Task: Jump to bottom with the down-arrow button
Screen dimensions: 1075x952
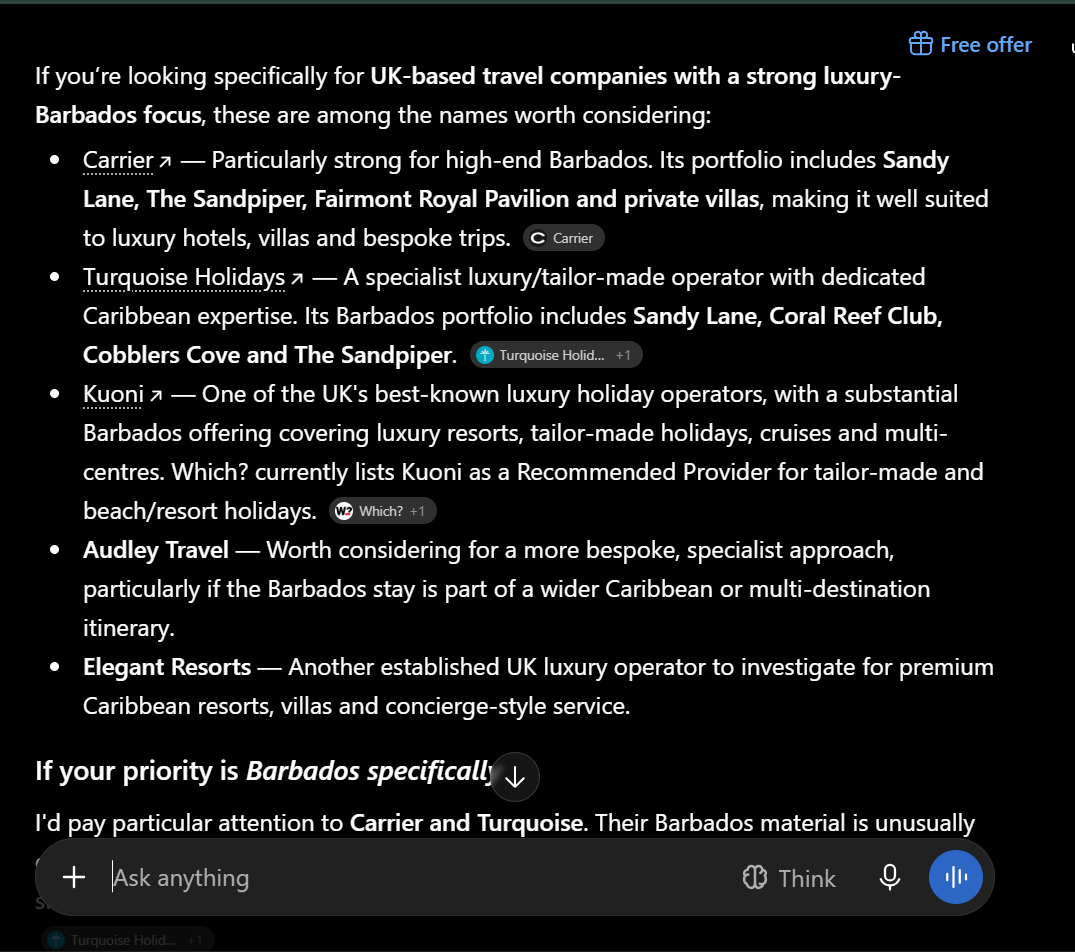Action: click(x=515, y=777)
